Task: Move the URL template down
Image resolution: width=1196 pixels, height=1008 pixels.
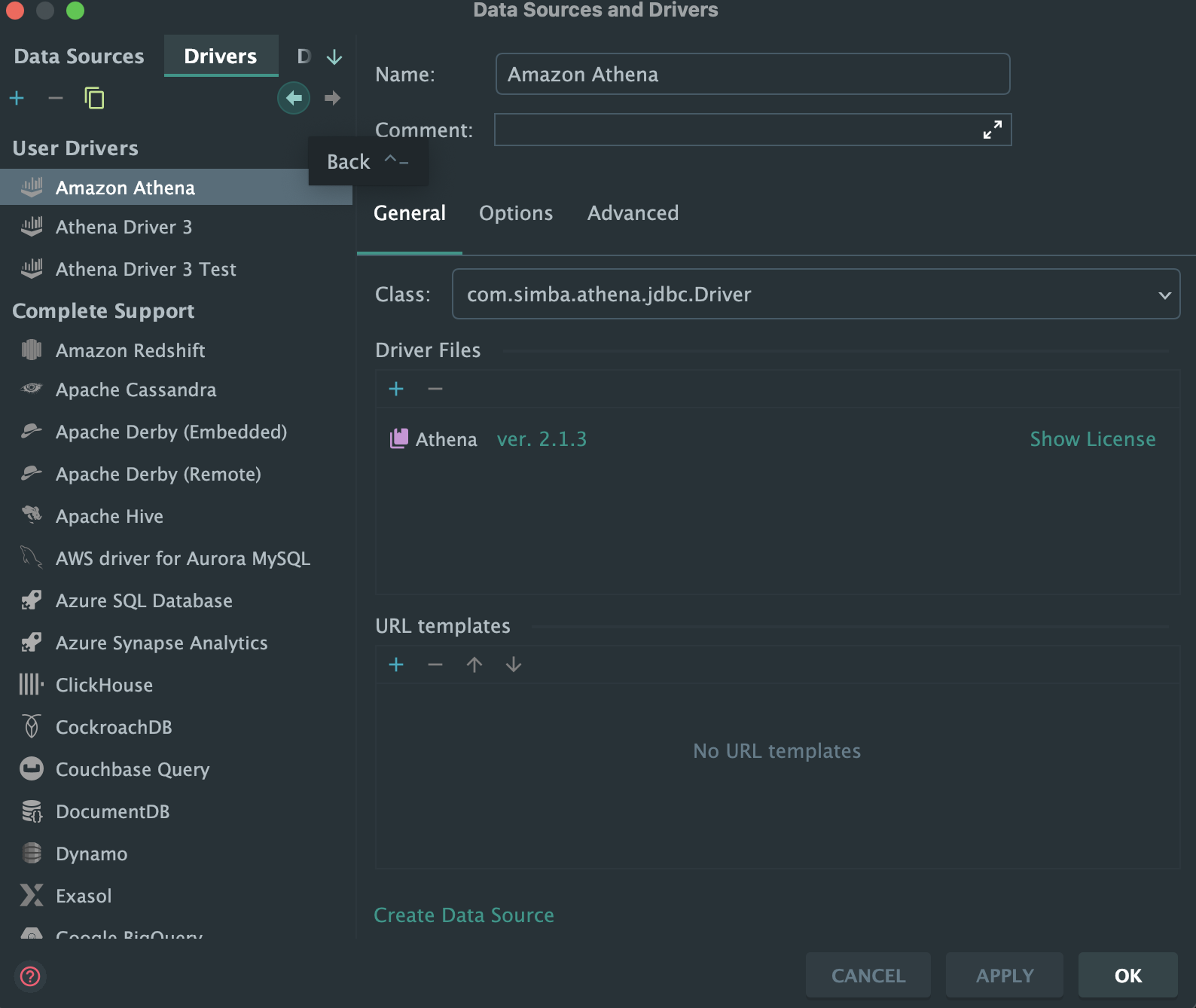Action: pos(514,664)
